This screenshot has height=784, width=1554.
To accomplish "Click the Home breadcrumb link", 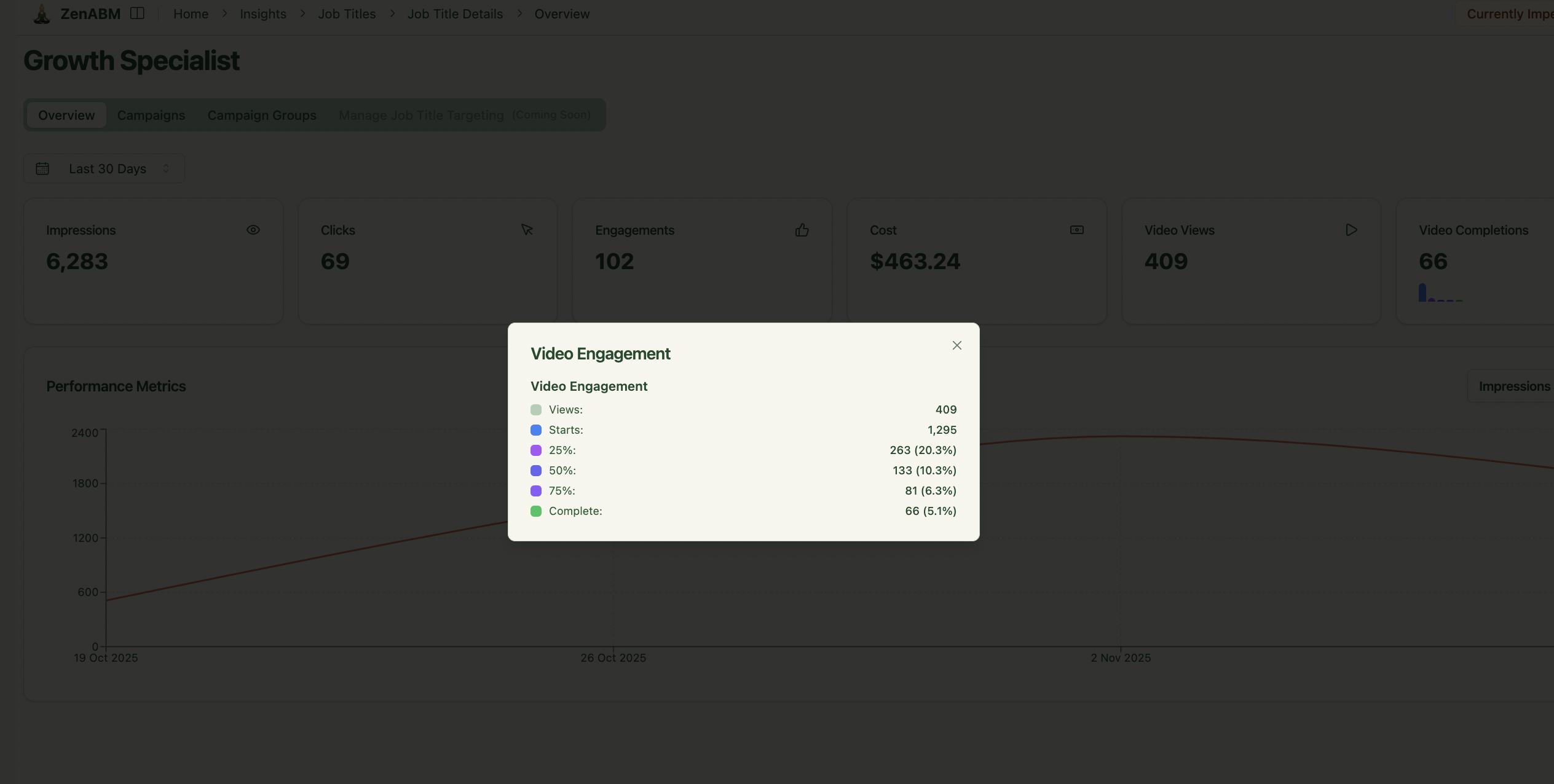I will pyautogui.click(x=191, y=14).
